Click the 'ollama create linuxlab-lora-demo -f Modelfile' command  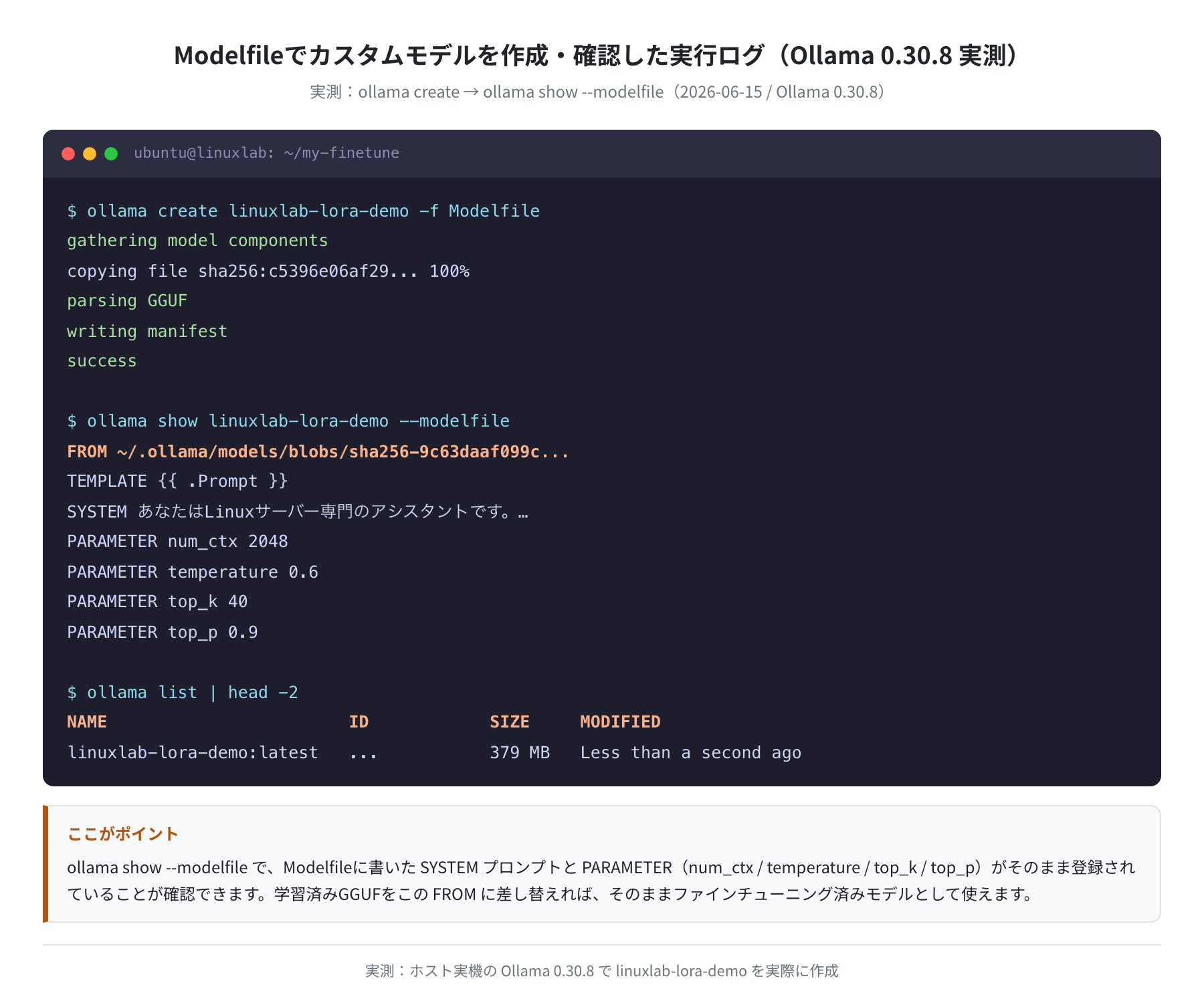[303, 211]
